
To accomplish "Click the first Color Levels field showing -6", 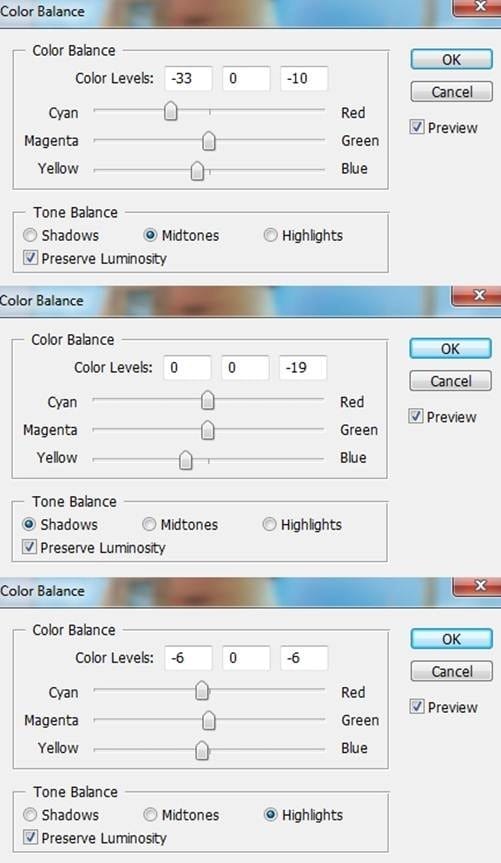I will coord(188,658).
